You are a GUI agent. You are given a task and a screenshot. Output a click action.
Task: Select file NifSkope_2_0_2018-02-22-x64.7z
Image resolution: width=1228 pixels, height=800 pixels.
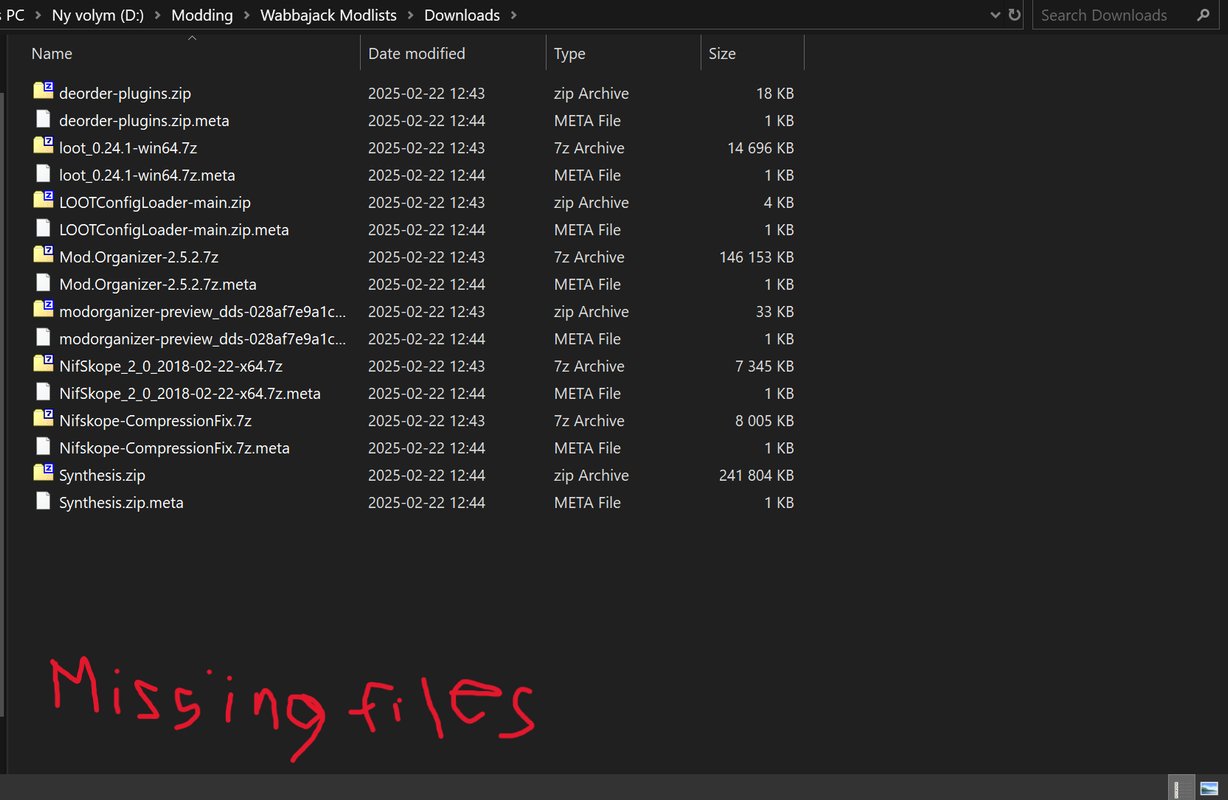pyautogui.click(x=171, y=366)
